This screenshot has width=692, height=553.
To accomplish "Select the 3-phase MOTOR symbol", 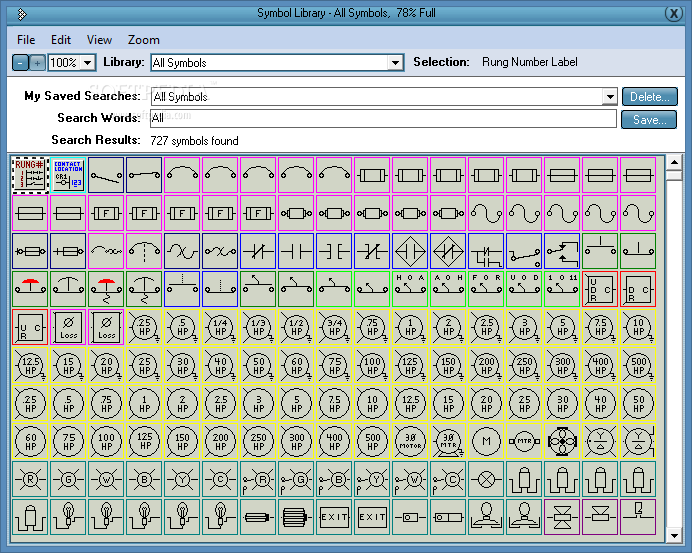I will pos(410,441).
